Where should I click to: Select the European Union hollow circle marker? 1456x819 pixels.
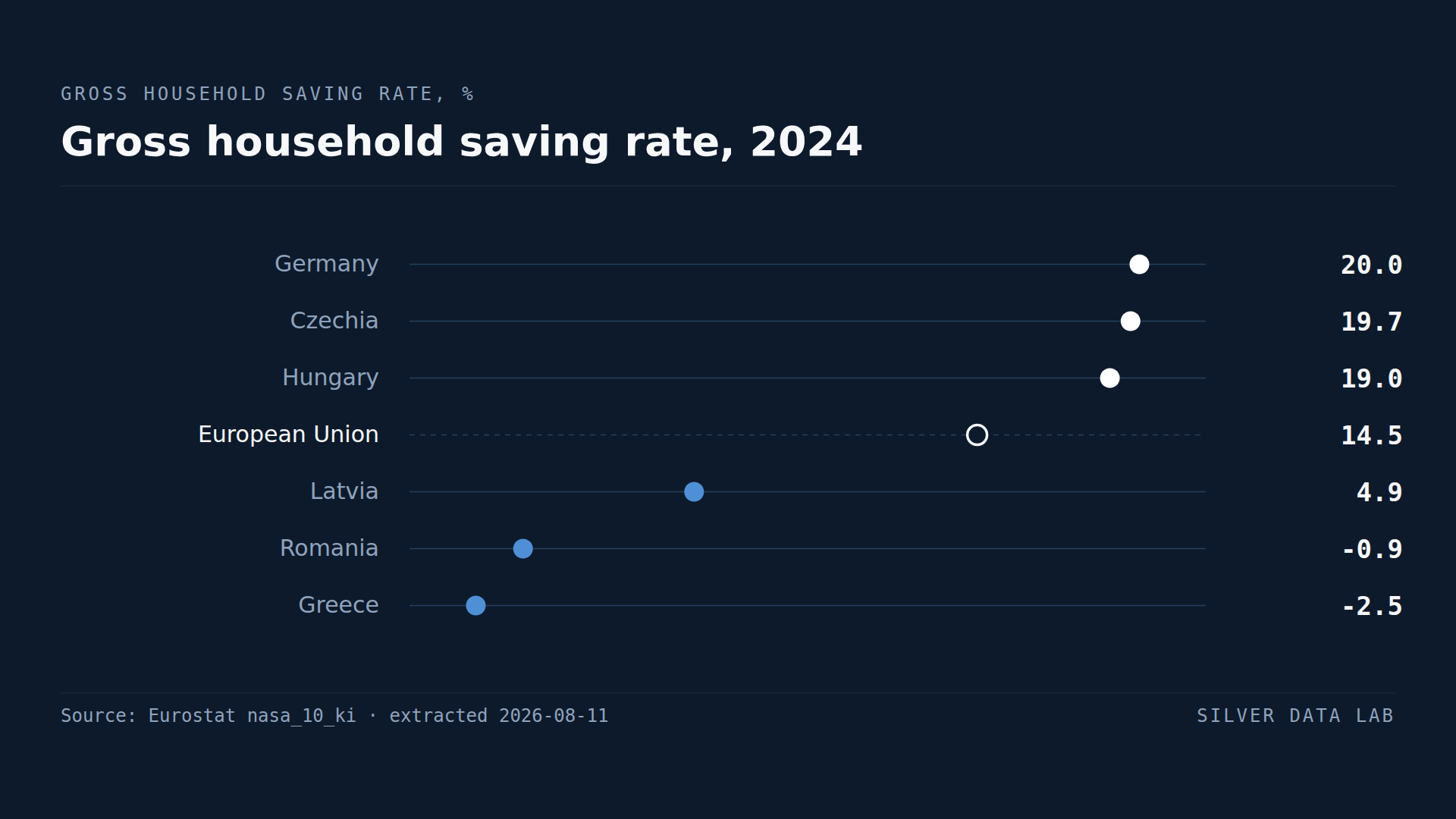(x=977, y=435)
